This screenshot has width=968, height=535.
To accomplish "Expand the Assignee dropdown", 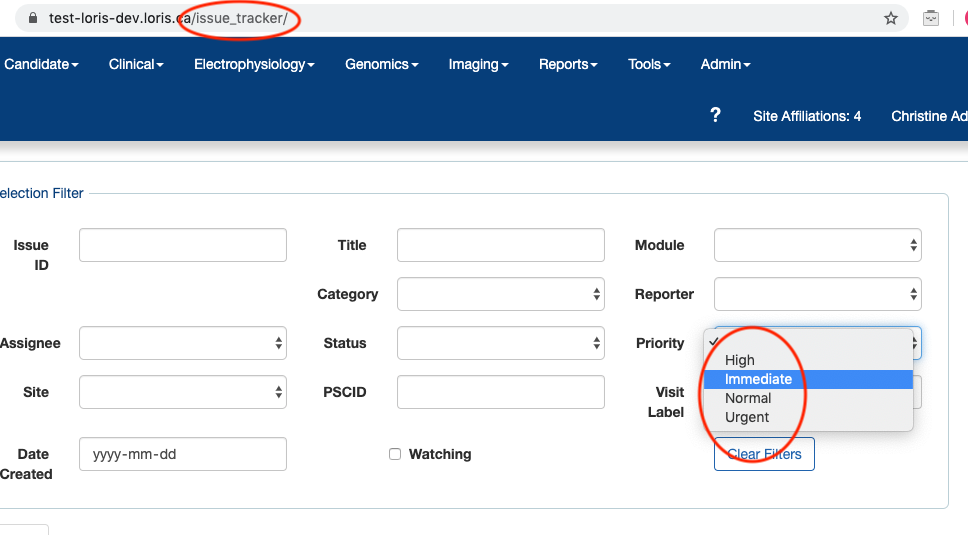I will tap(183, 343).
